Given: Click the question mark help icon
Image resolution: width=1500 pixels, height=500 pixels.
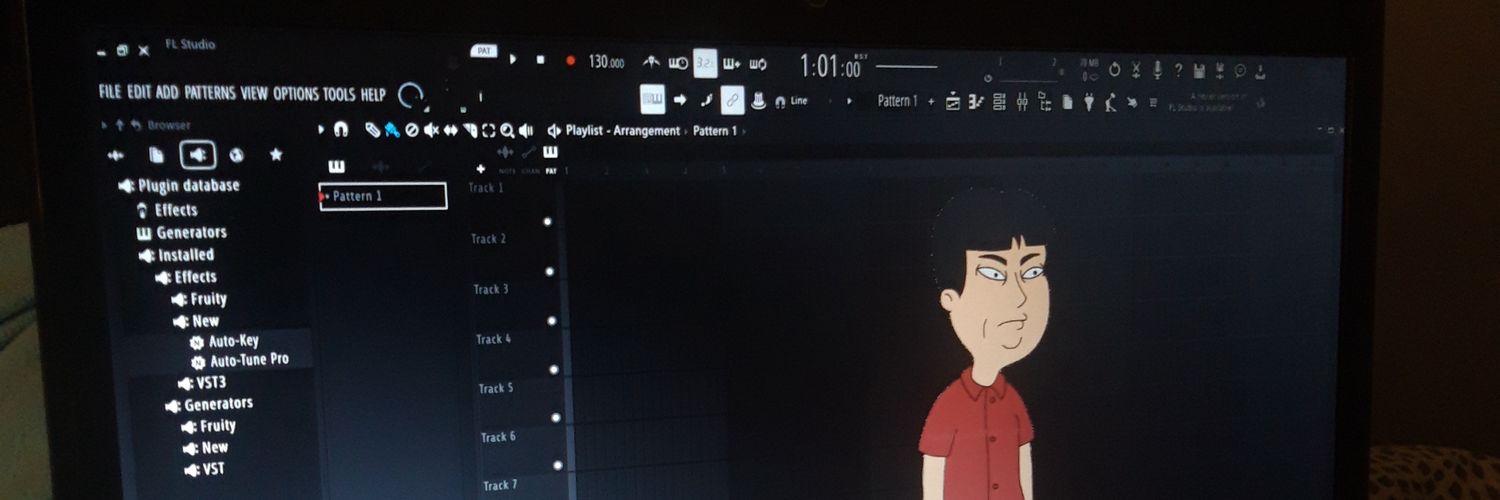Looking at the screenshot, I should pyautogui.click(x=1178, y=70).
